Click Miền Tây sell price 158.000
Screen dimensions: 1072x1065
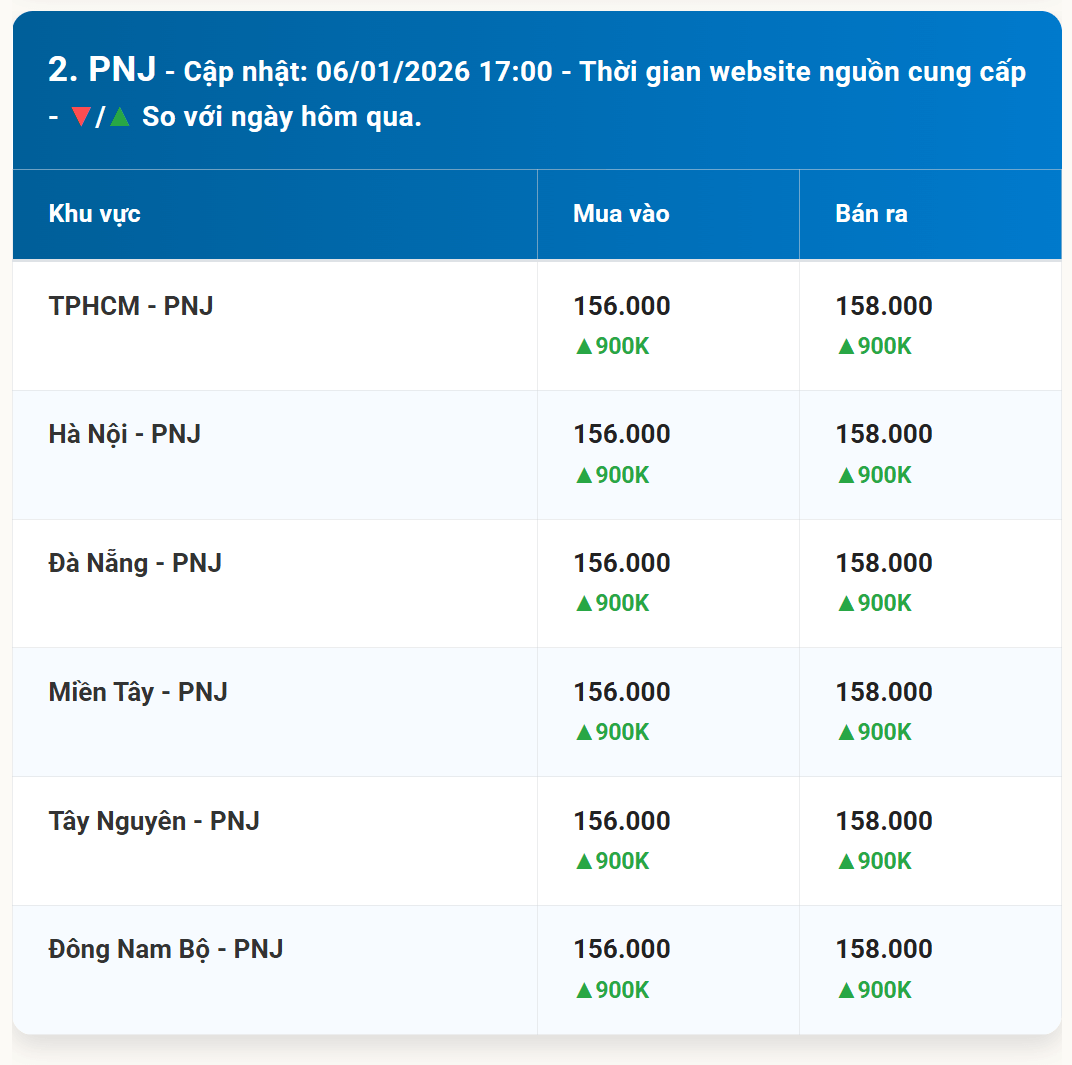coord(884,692)
